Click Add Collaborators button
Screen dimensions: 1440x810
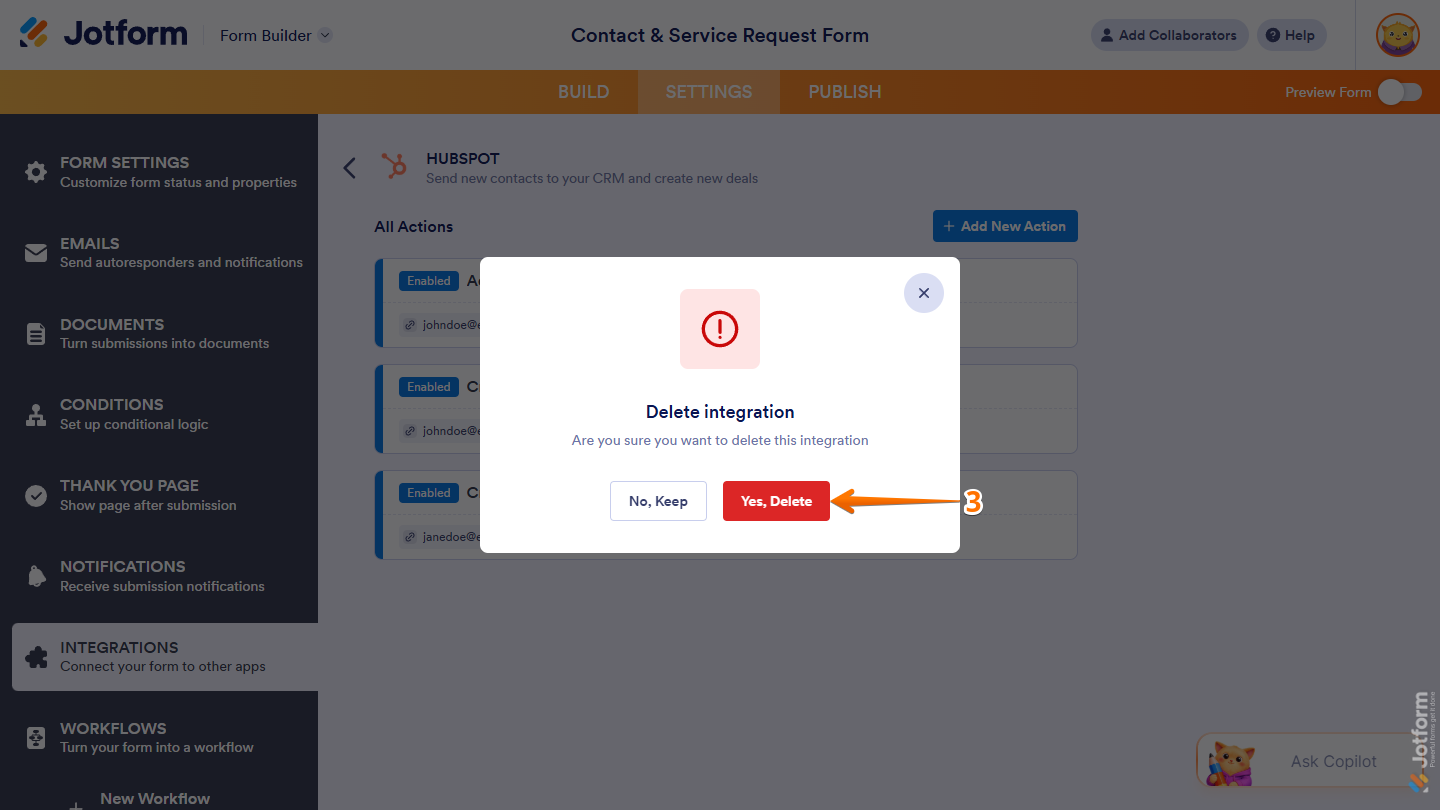(1169, 35)
